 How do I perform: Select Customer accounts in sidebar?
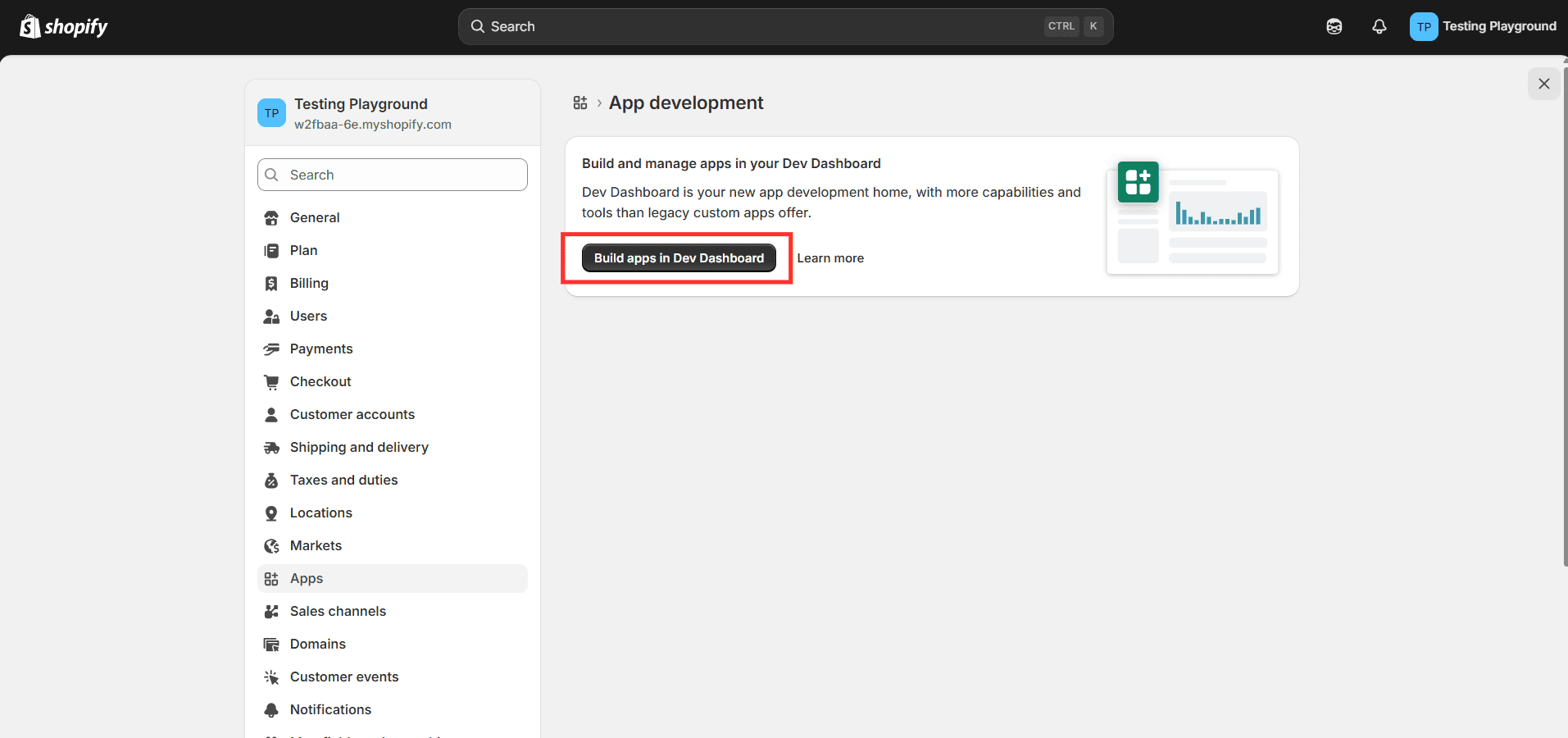pyautogui.click(x=352, y=415)
